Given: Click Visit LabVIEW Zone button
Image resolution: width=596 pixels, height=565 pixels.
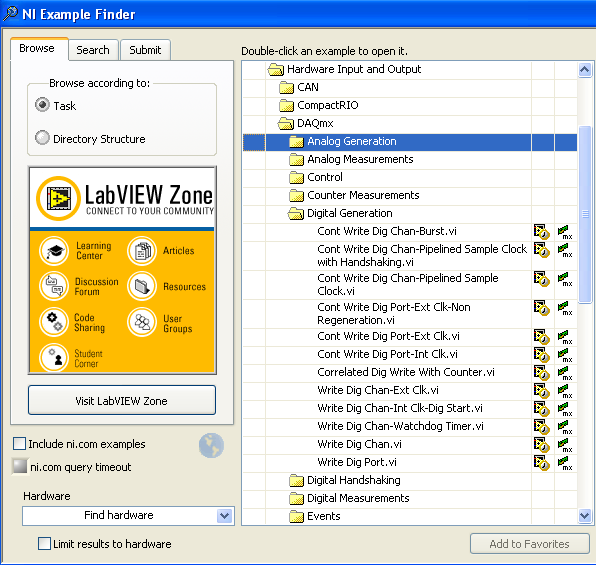Looking at the screenshot, I should coord(122,400).
